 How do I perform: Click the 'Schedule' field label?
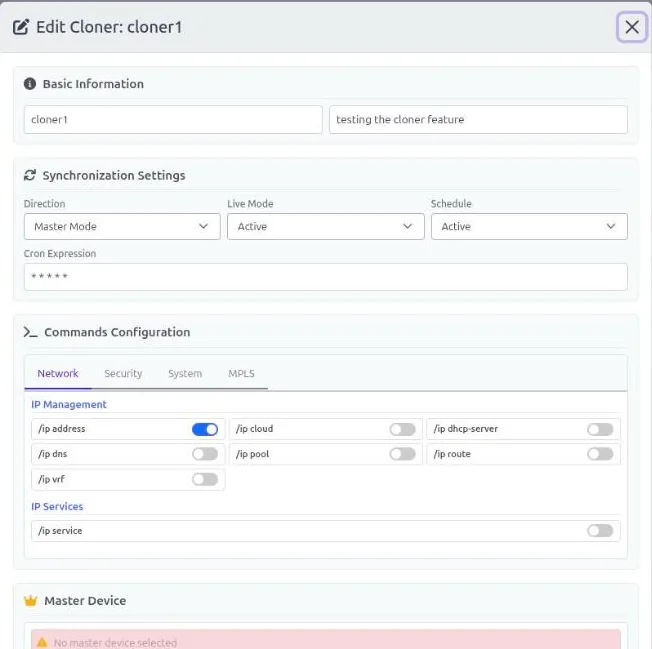(451, 204)
